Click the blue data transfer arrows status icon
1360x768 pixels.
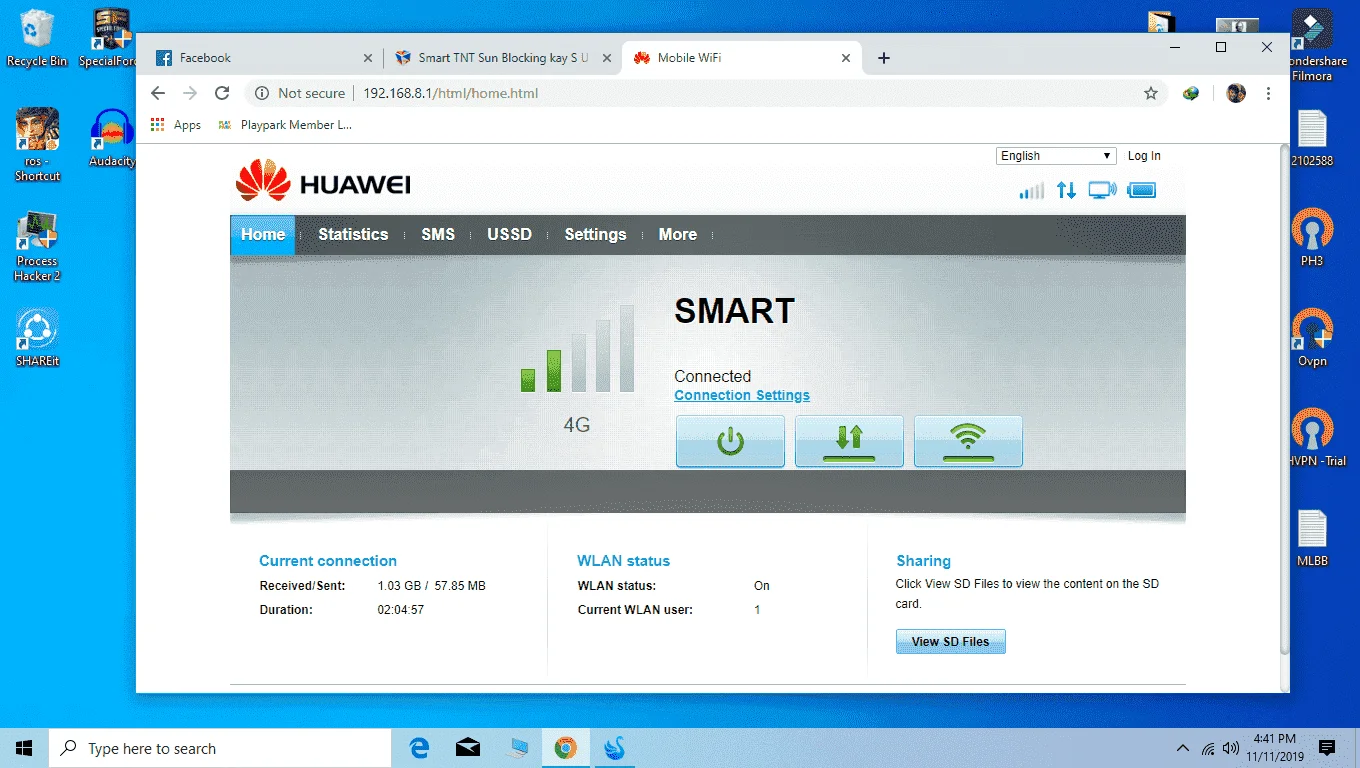point(1067,190)
